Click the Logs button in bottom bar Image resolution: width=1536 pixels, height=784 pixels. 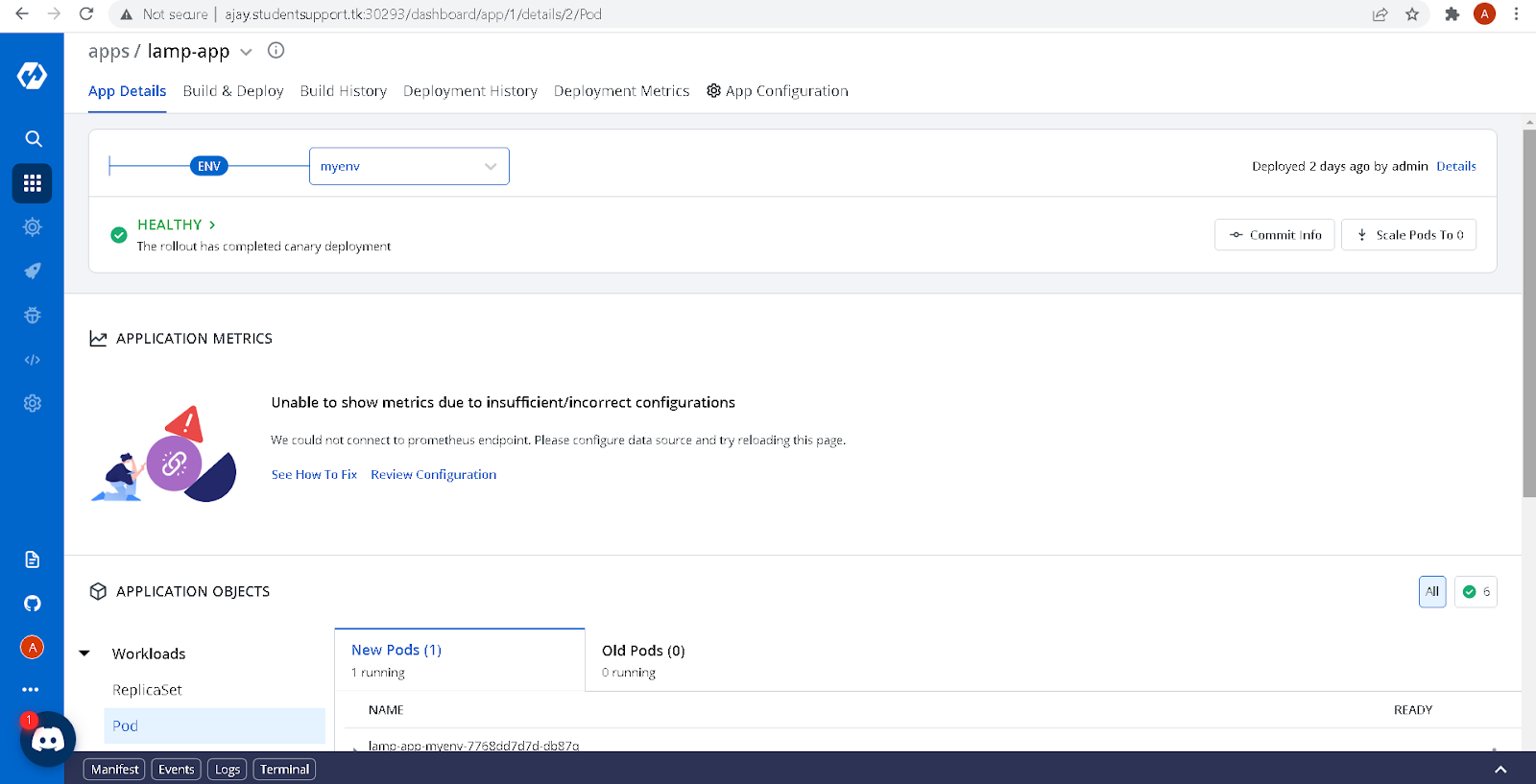pos(228,770)
